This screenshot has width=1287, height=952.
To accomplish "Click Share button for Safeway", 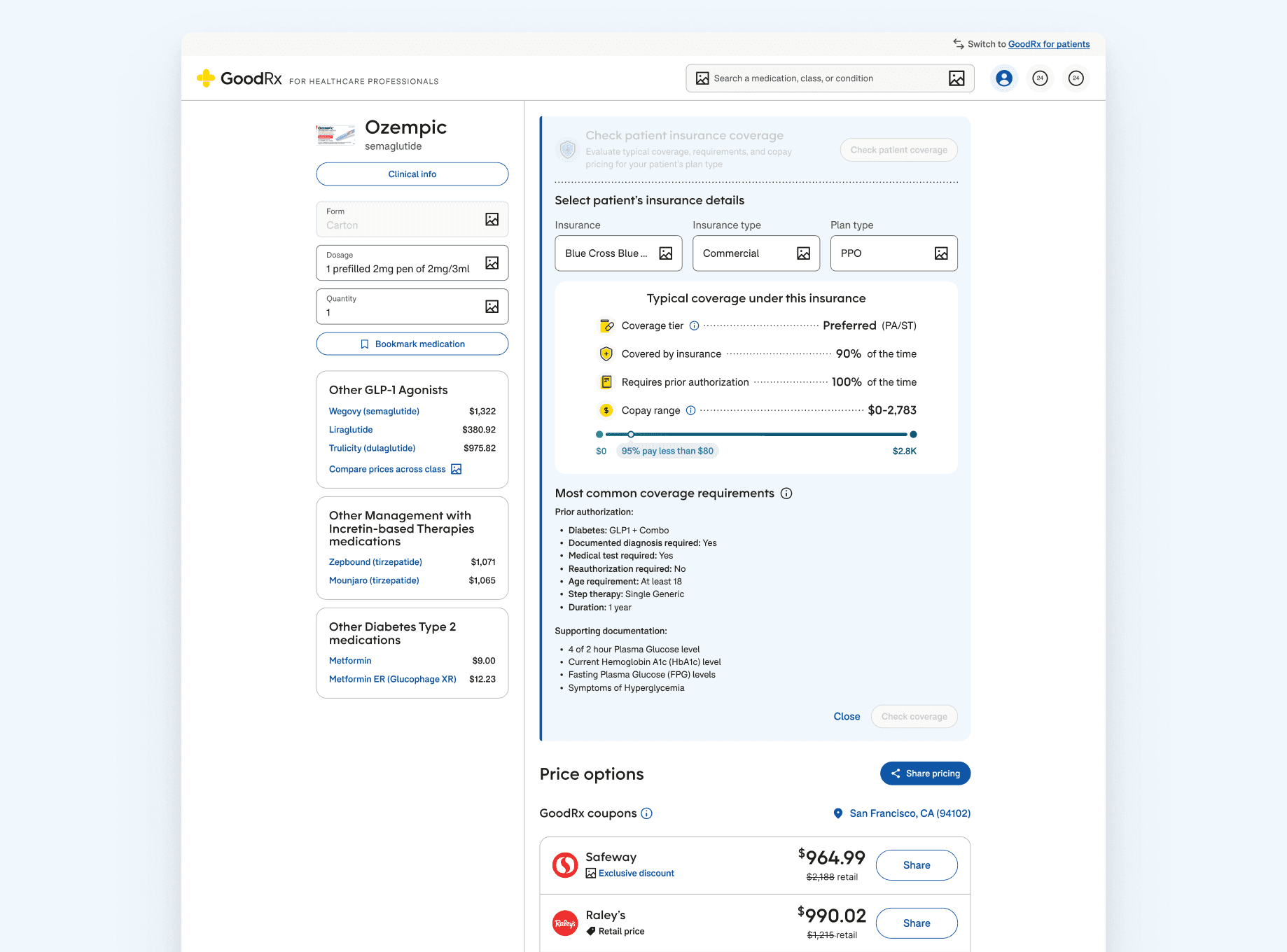I will pos(917,865).
